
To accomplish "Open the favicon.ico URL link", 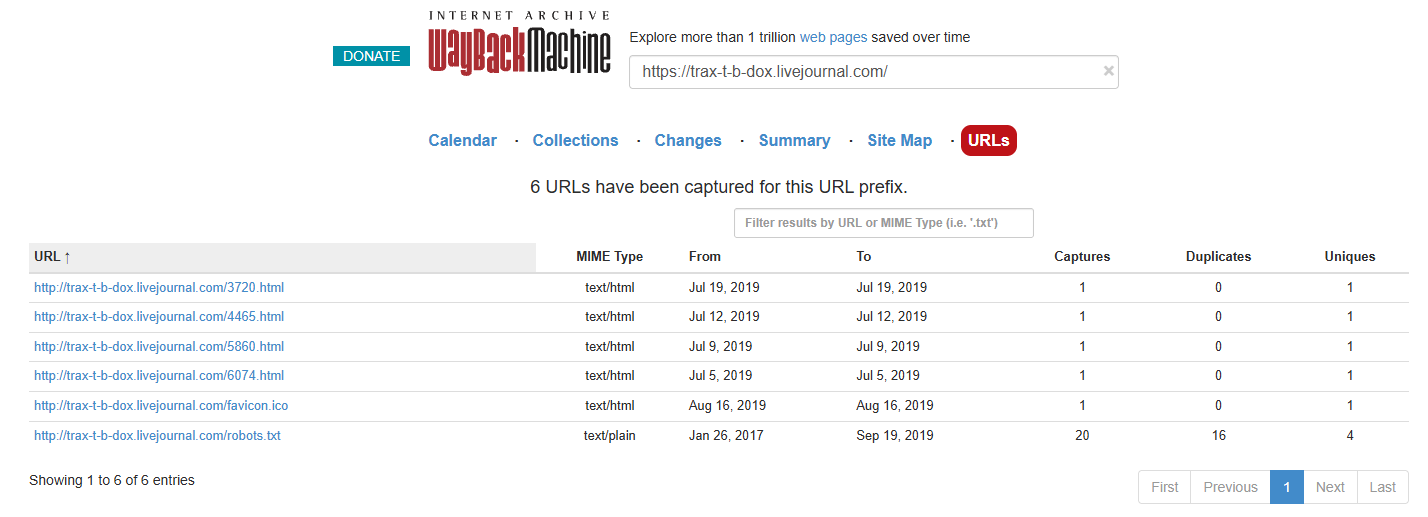I will tap(161, 406).
